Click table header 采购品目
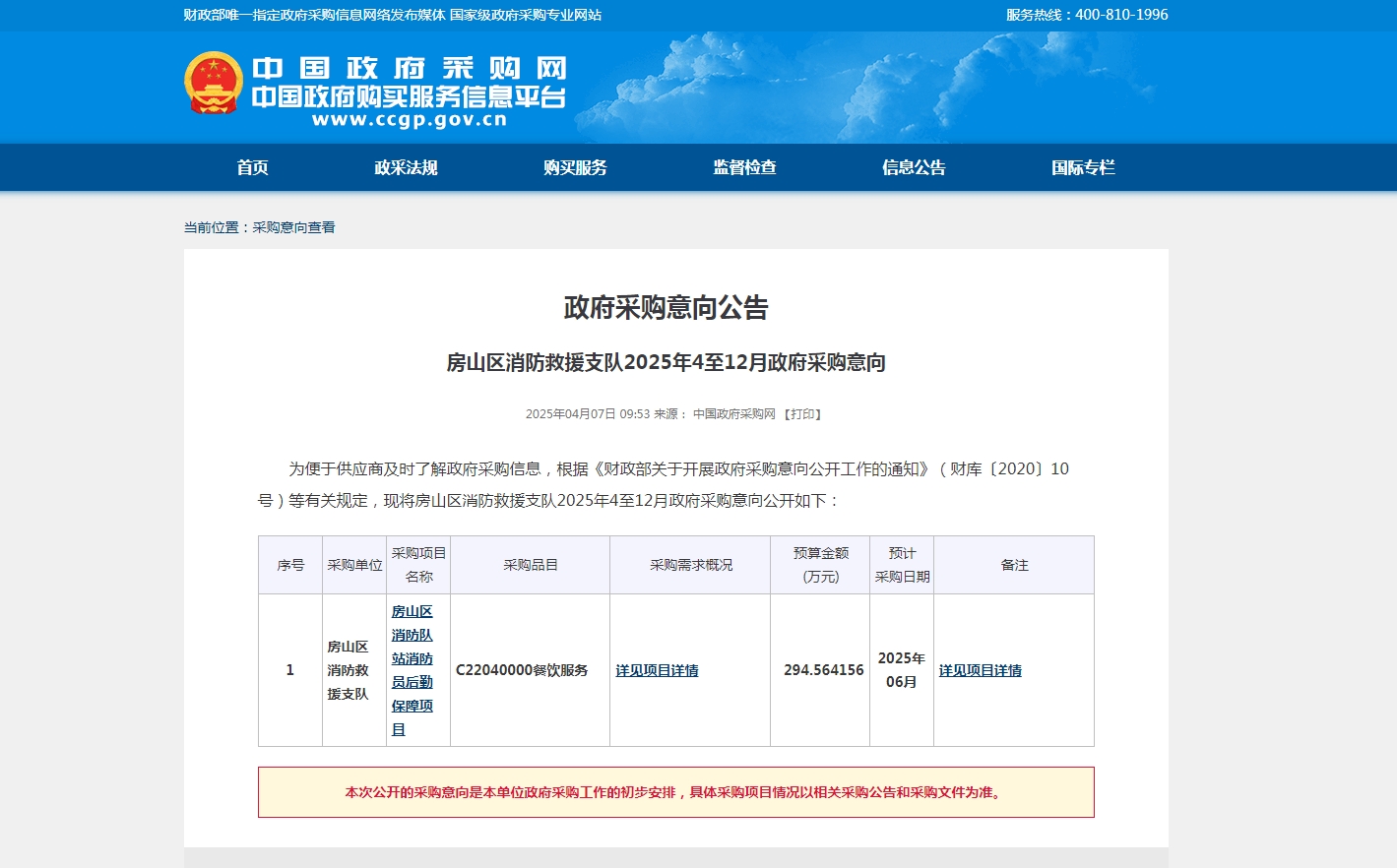1397x868 pixels. point(531,565)
